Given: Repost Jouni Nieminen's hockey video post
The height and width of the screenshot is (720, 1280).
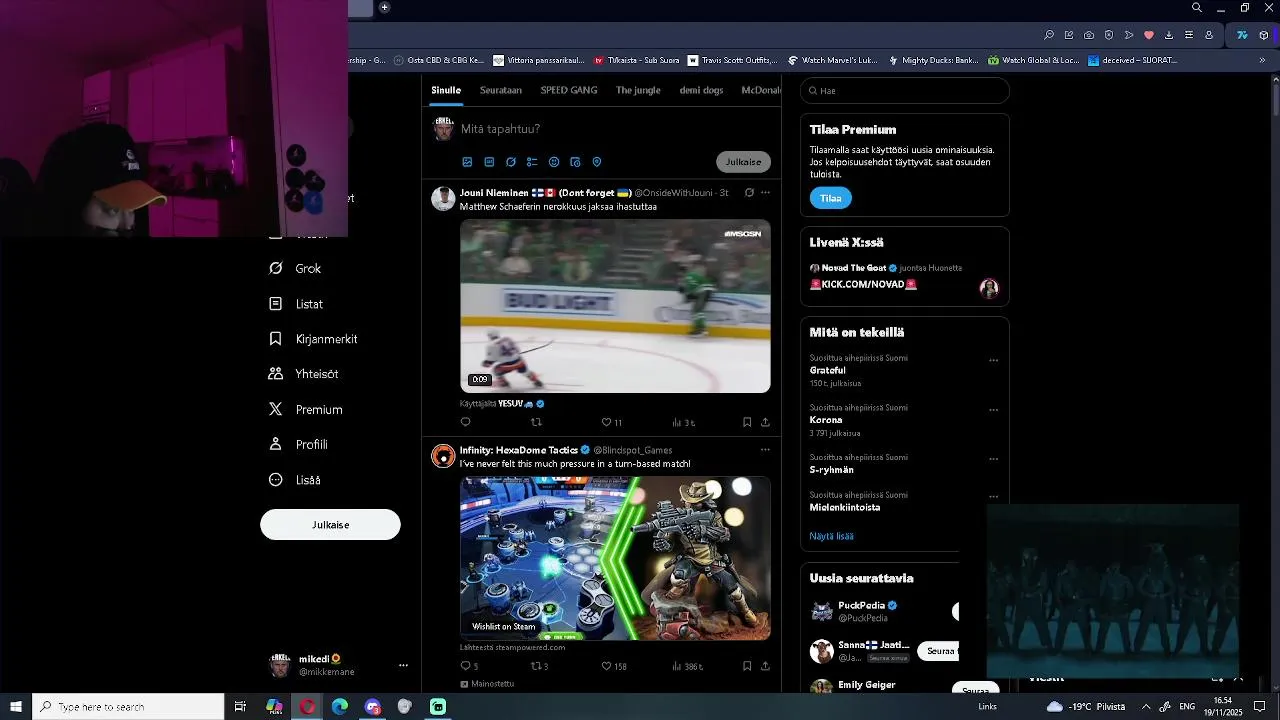Looking at the screenshot, I should [536, 422].
